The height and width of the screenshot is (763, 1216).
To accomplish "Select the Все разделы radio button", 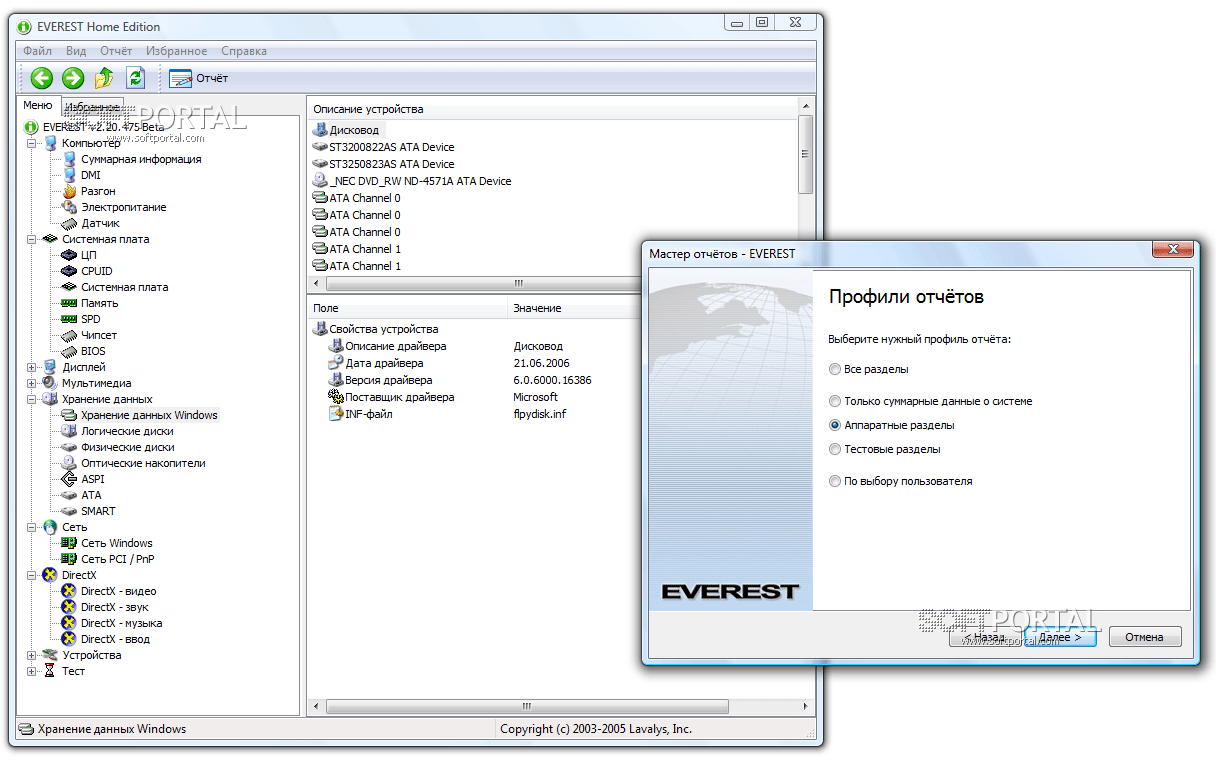I will (835, 369).
